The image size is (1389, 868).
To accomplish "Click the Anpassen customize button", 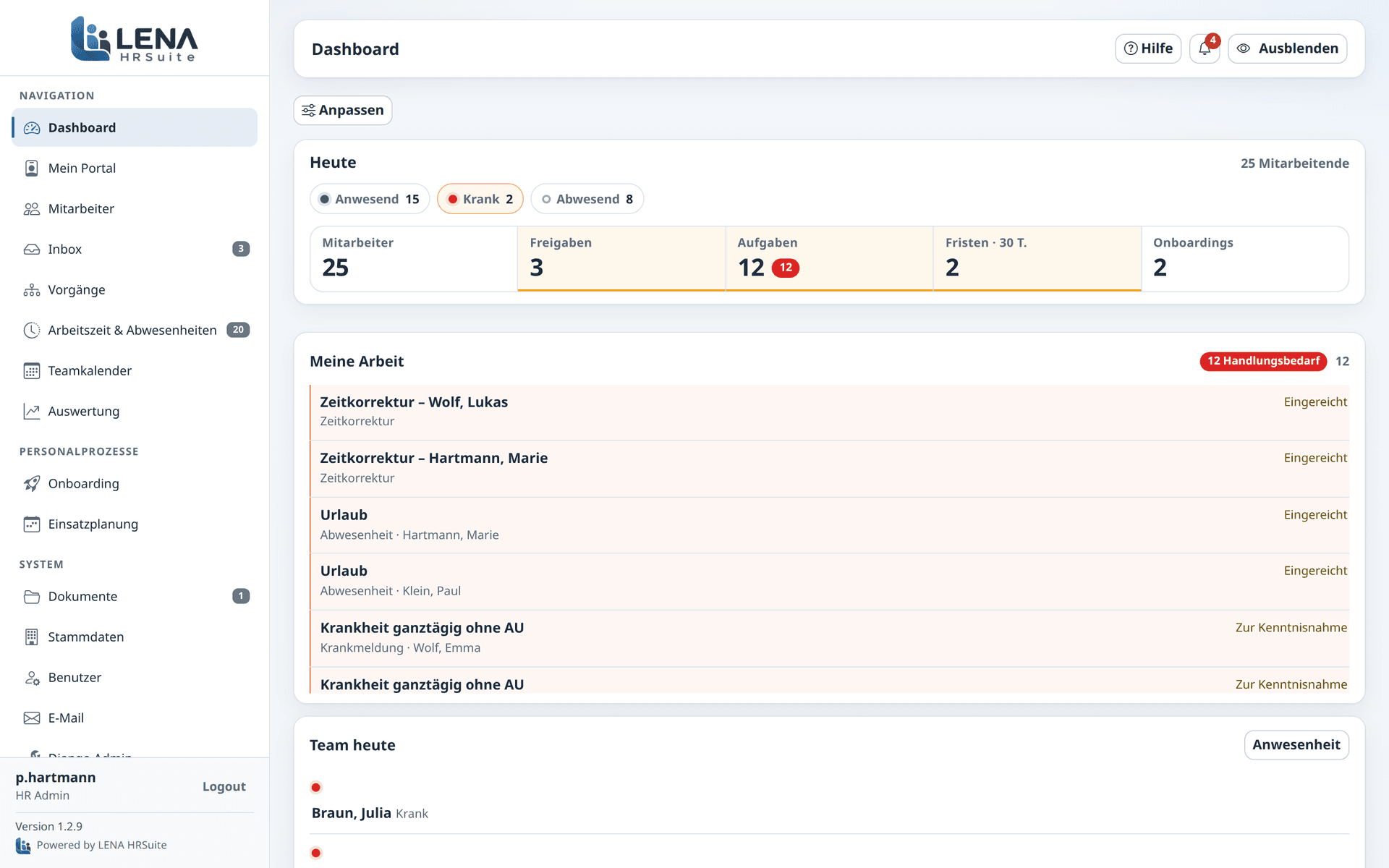I will pyautogui.click(x=343, y=111).
